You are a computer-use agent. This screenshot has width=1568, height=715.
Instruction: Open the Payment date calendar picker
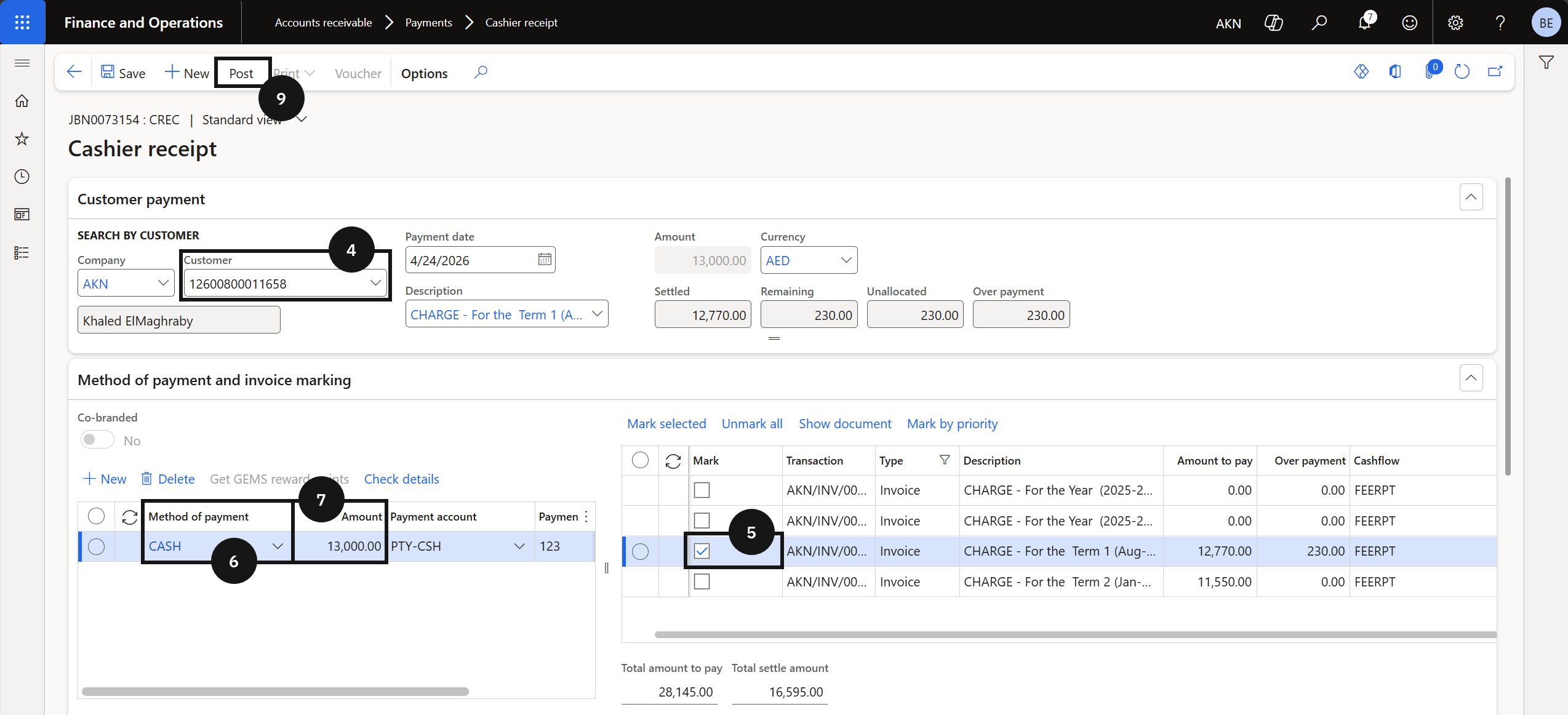(x=545, y=260)
